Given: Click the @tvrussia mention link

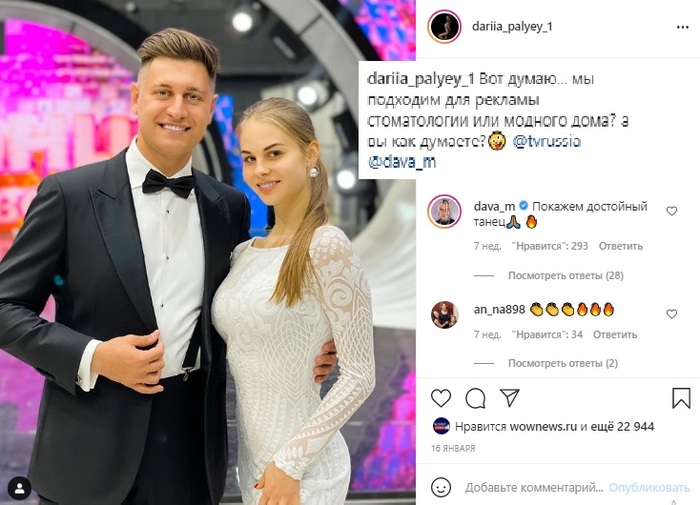Looking at the screenshot, I should point(547,142).
